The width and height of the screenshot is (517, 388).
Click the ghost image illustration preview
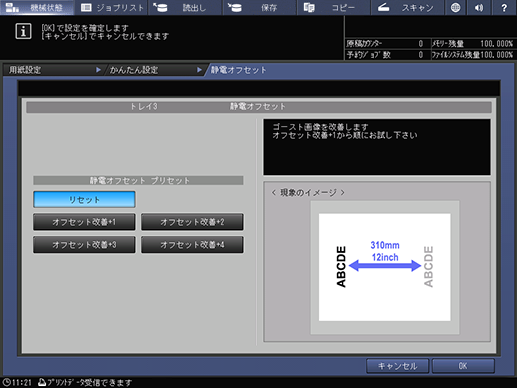(x=385, y=267)
